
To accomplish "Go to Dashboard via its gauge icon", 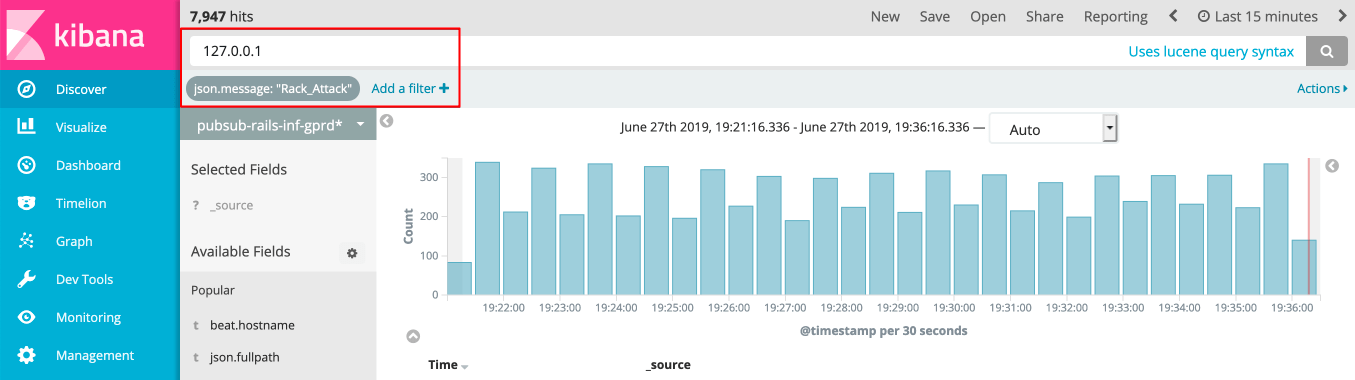I will coord(27,165).
